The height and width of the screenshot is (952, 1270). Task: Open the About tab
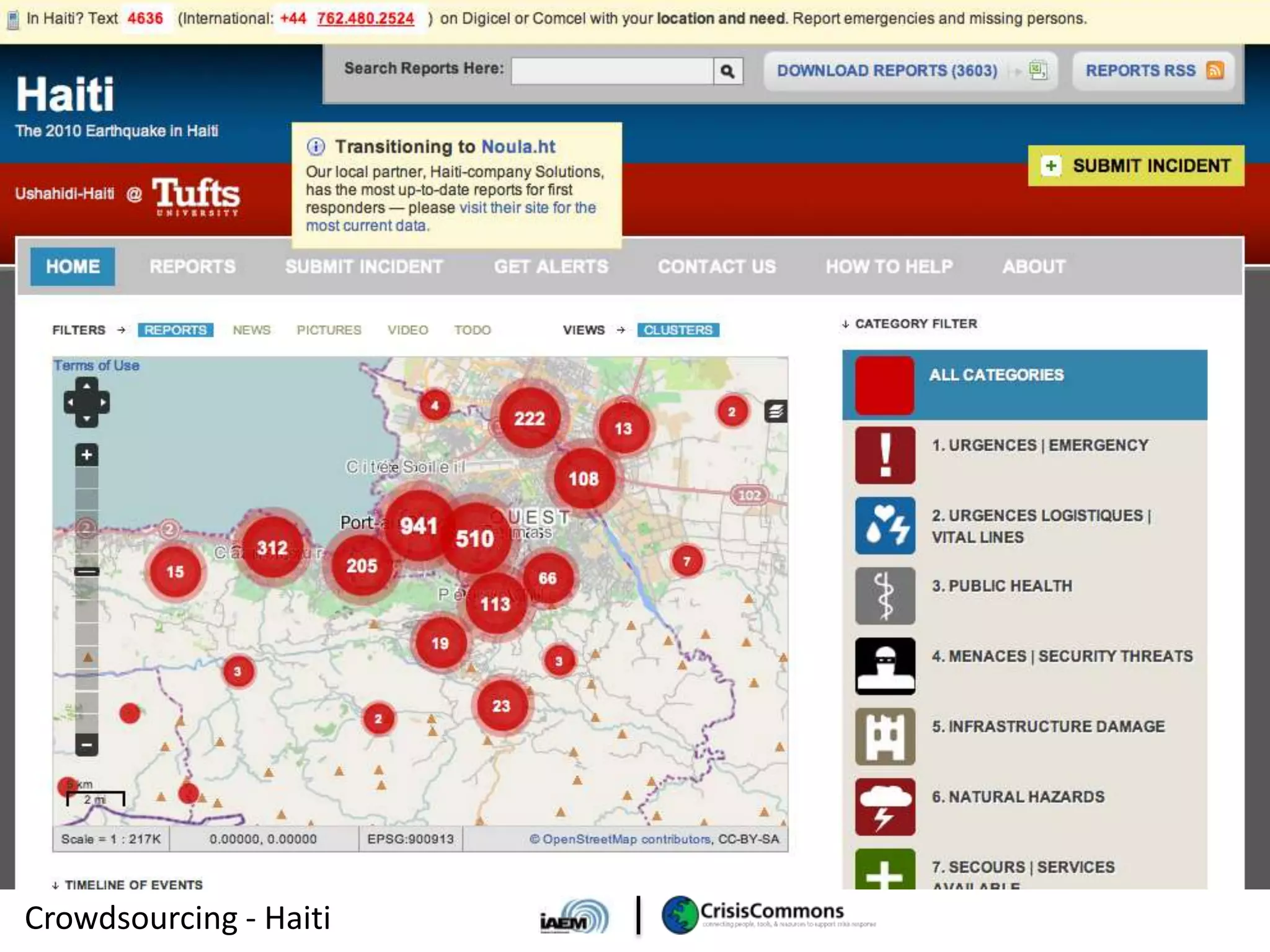1034,267
